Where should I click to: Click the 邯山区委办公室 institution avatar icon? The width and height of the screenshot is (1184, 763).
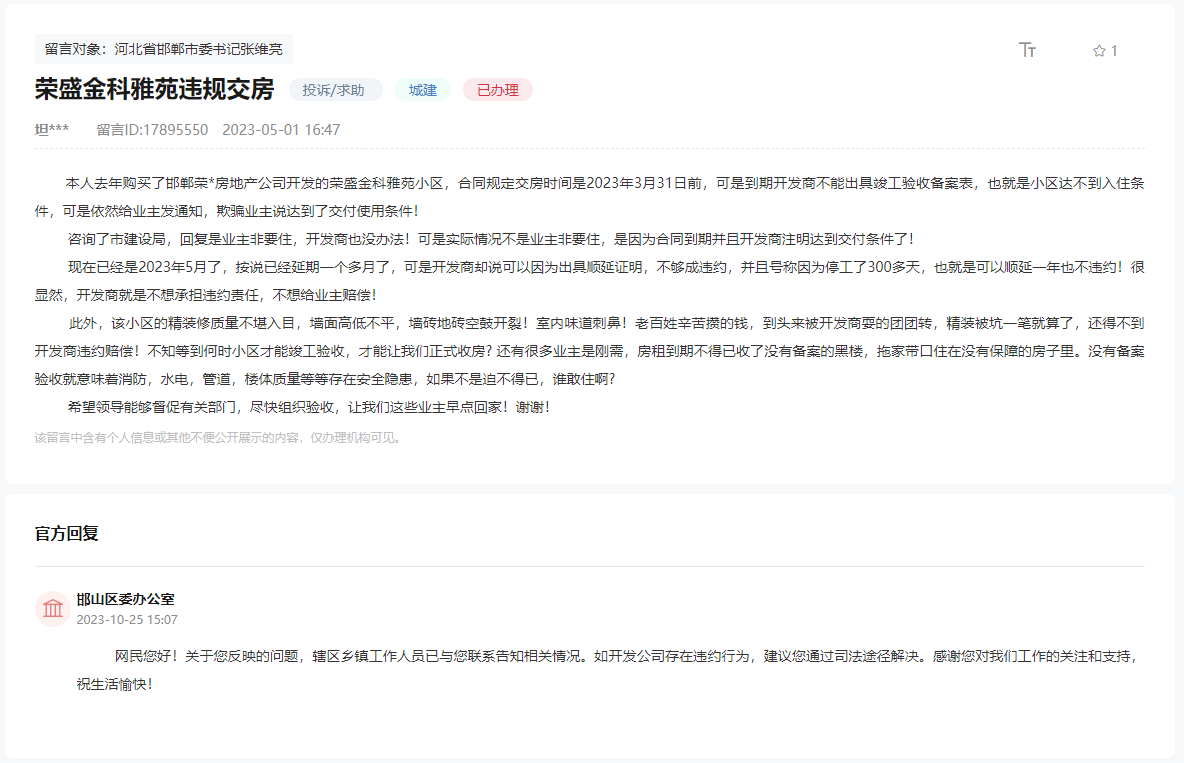(53, 609)
